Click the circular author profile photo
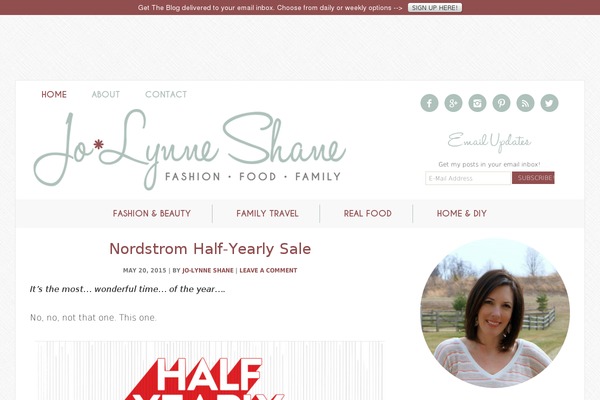Viewport: 600px width, 400px height. 495,313
